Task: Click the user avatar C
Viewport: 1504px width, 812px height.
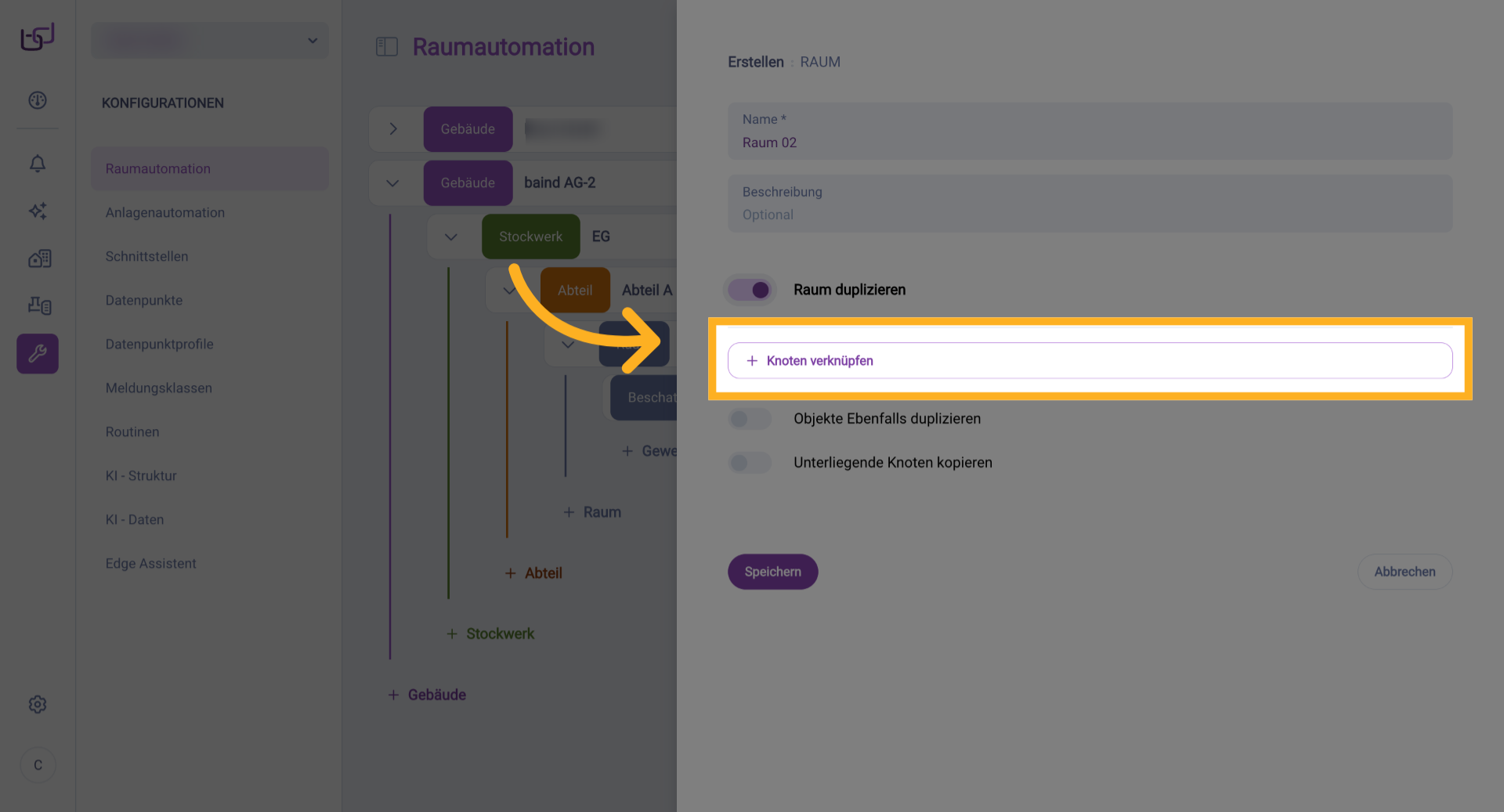Action: point(38,765)
